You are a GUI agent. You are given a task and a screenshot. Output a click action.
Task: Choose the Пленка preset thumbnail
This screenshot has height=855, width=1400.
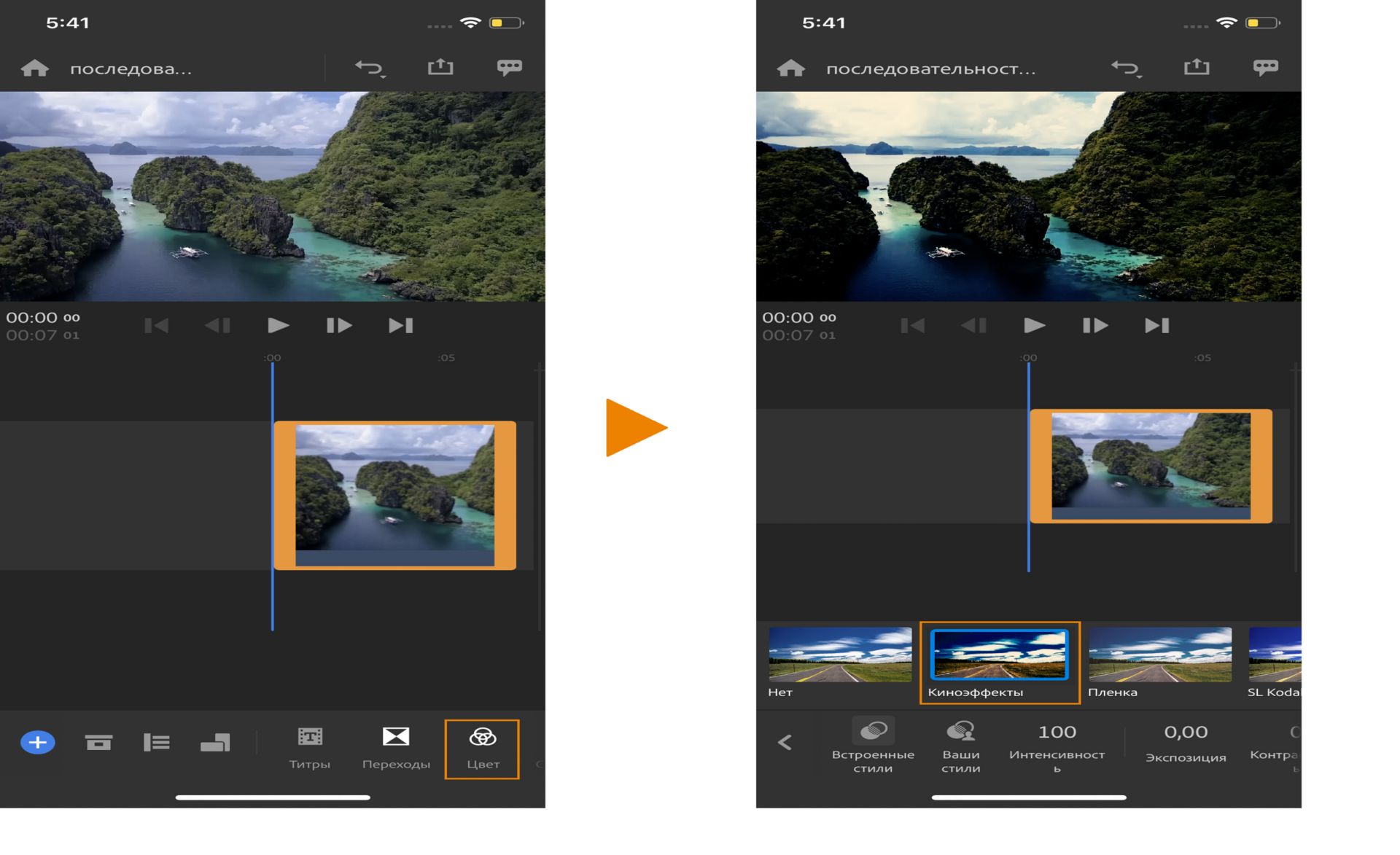click(1159, 655)
